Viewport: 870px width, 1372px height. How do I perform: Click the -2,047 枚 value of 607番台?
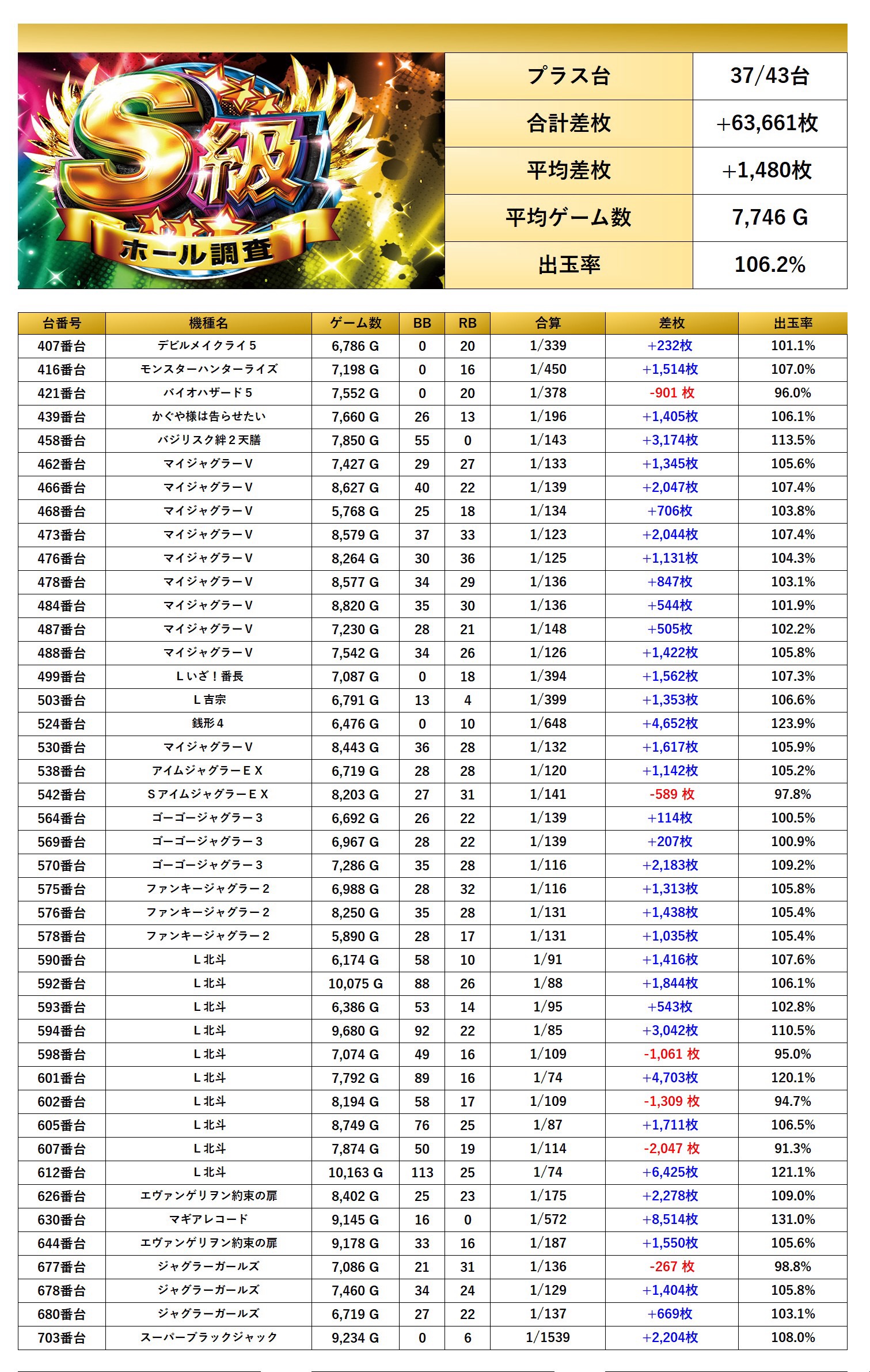tap(671, 1149)
